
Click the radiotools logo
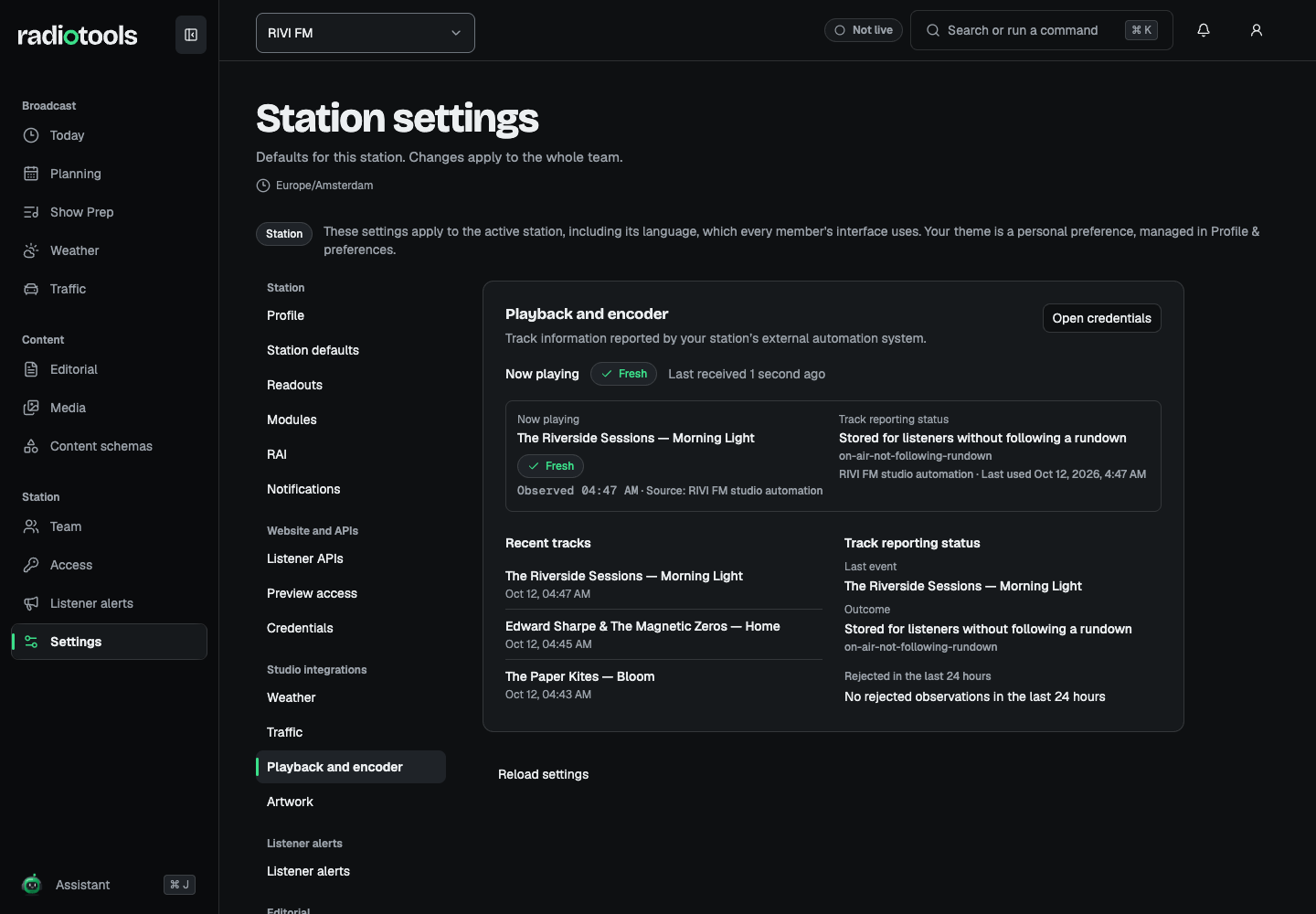point(78,36)
